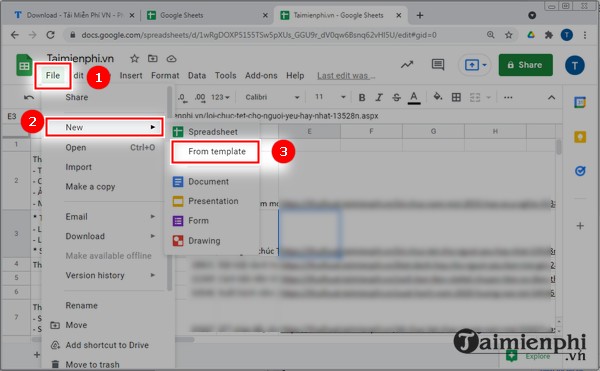This screenshot has width=600, height=371.
Task: Switch to the Google Sheets browser tab
Action: click(207, 15)
